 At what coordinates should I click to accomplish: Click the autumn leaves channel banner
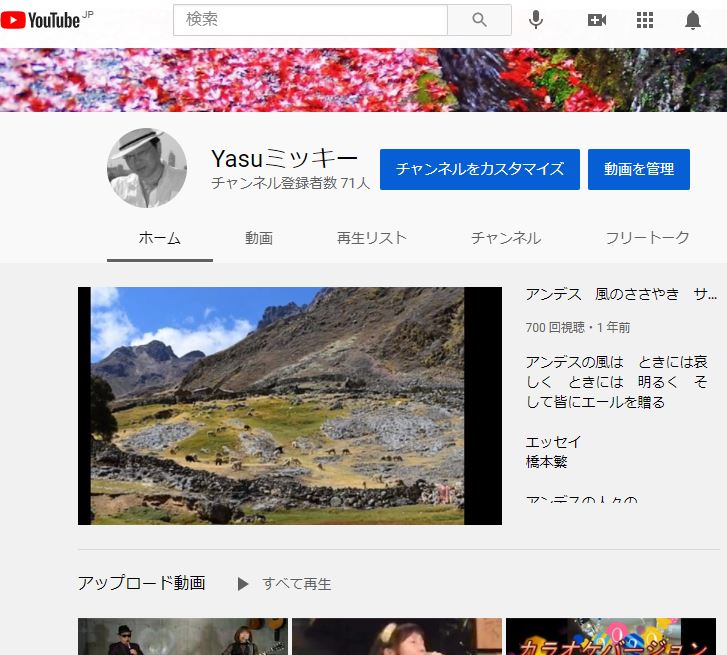click(x=363, y=80)
